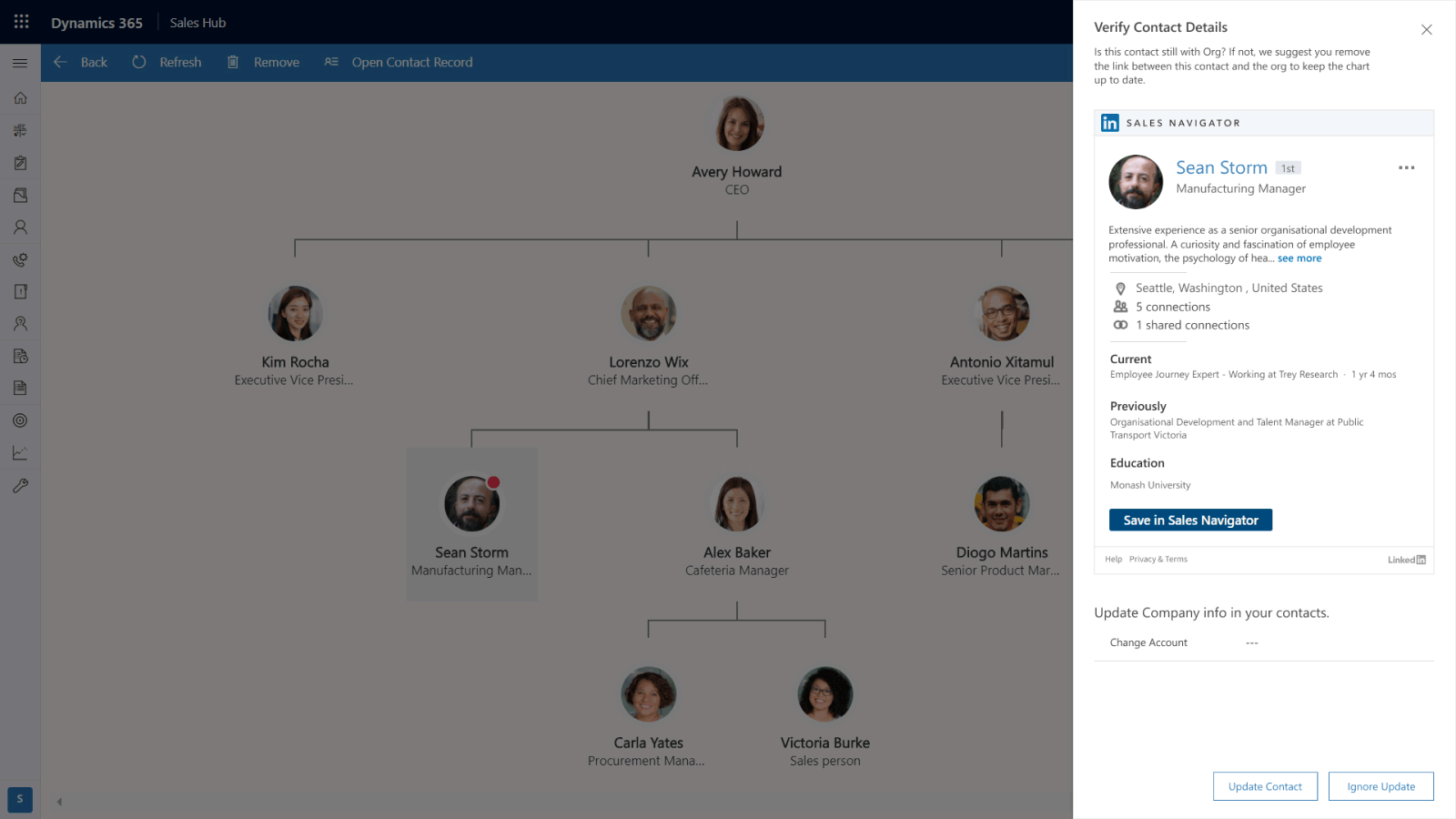Click the Back arrow icon
Screen dimensions: 1456x819
(x=60, y=62)
